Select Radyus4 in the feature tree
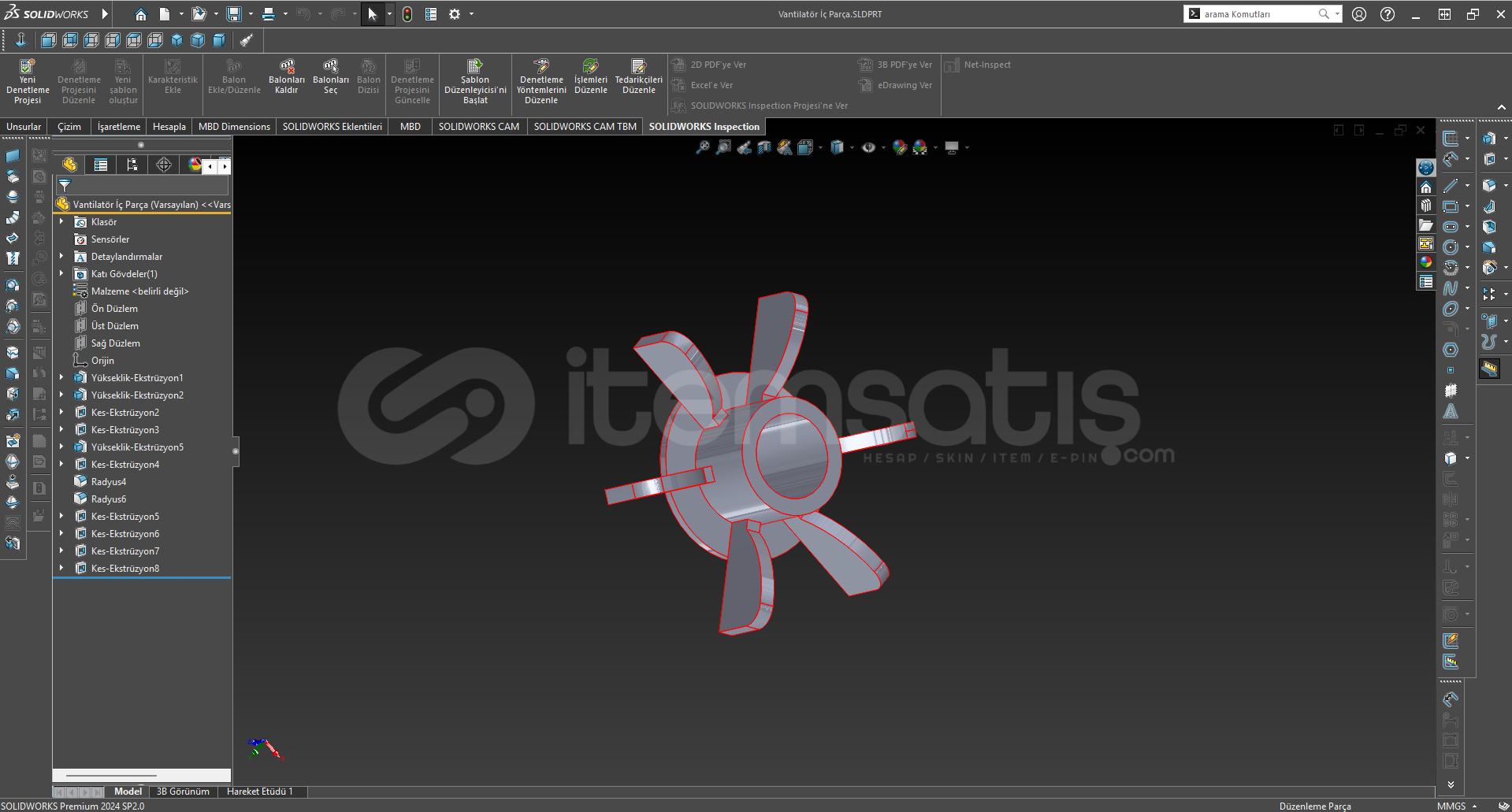Screen dimensions: 1512x812 coord(108,482)
